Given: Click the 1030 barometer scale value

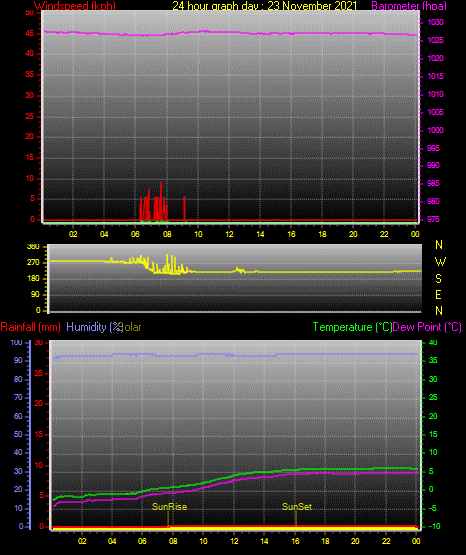Looking at the screenshot, I should point(435,22).
